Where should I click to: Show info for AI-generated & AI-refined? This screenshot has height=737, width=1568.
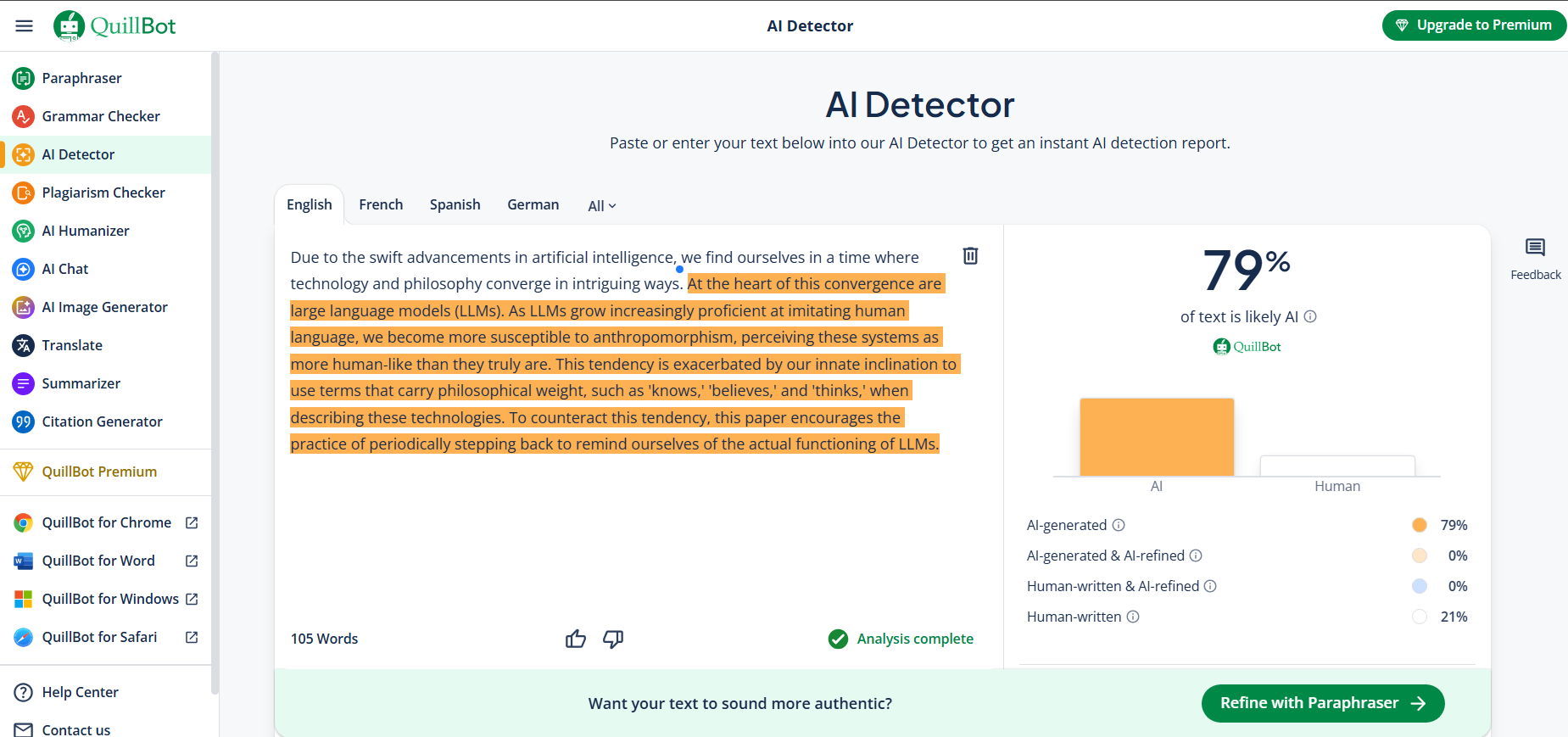tap(1196, 556)
